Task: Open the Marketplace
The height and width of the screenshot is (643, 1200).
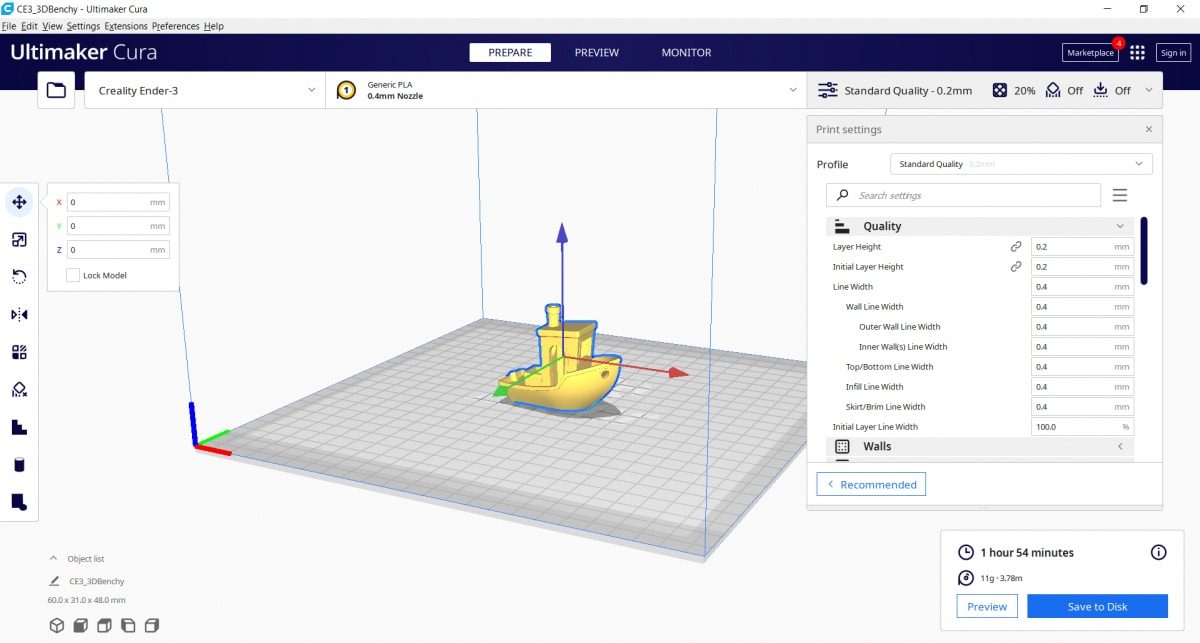Action: click(x=1090, y=53)
